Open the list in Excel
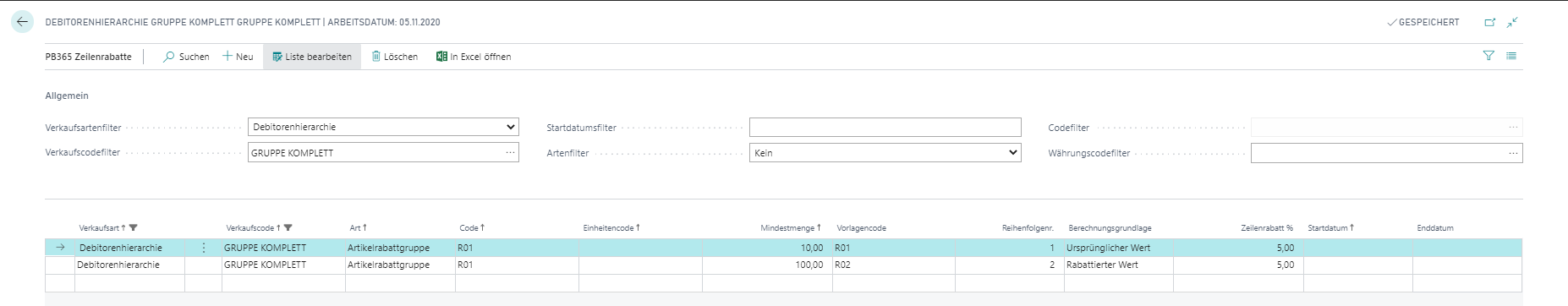 [474, 57]
